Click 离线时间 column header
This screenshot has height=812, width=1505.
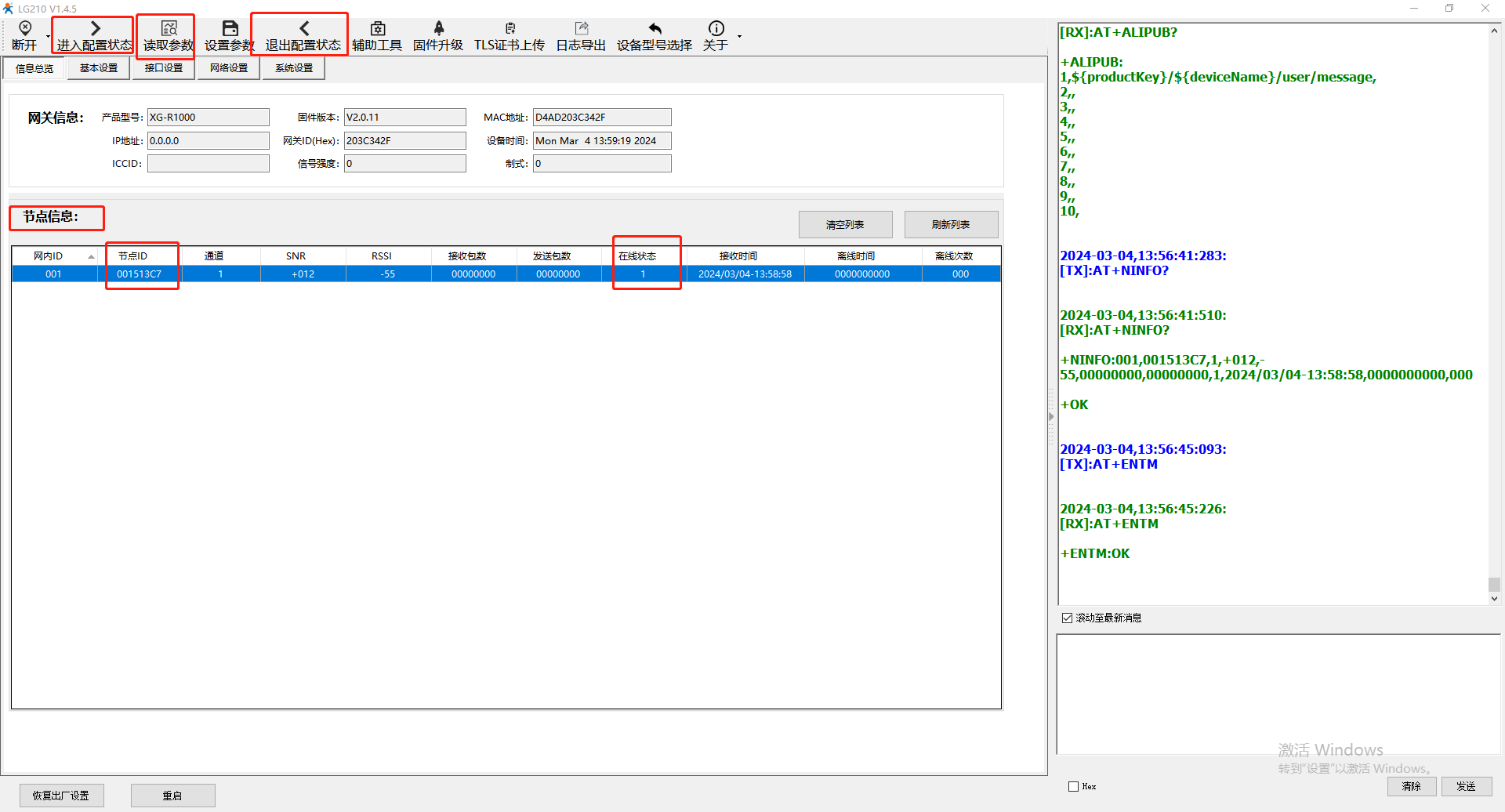click(862, 256)
